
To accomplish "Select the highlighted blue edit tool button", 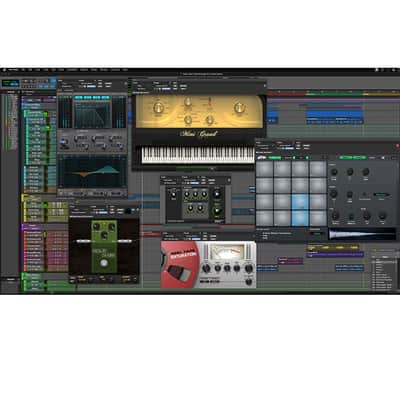I will pos(53,80).
